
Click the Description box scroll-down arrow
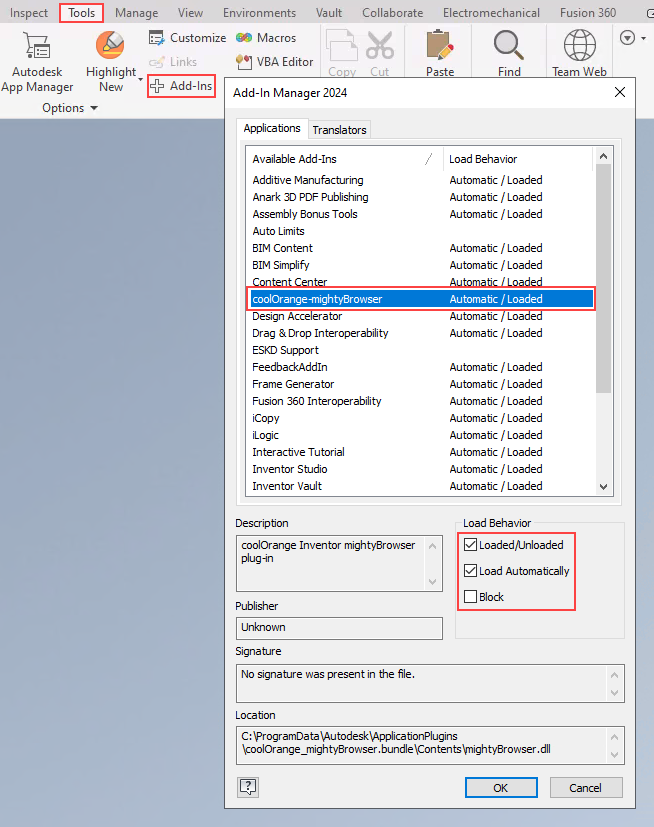pos(432,582)
